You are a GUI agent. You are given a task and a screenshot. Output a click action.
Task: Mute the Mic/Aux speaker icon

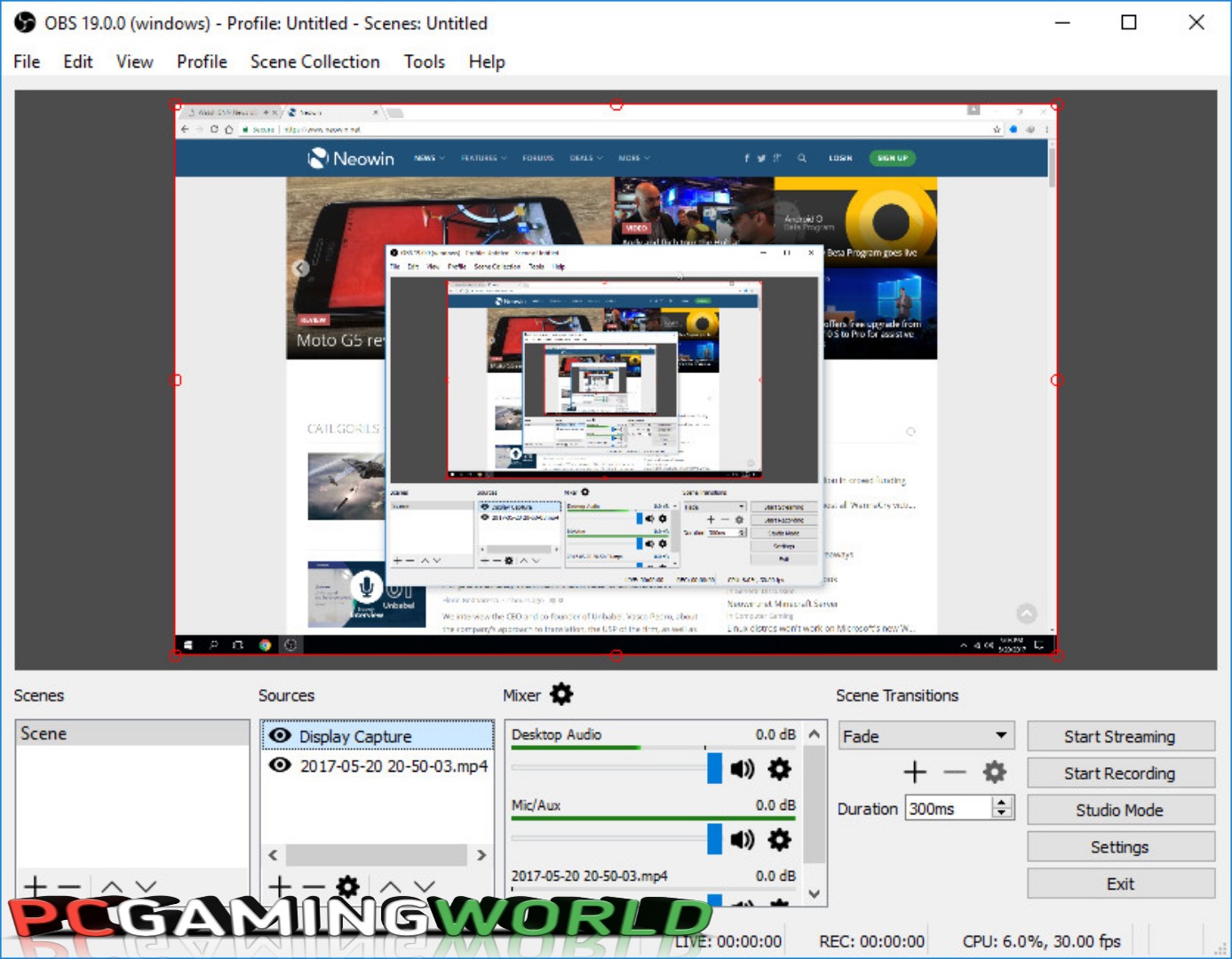[743, 839]
